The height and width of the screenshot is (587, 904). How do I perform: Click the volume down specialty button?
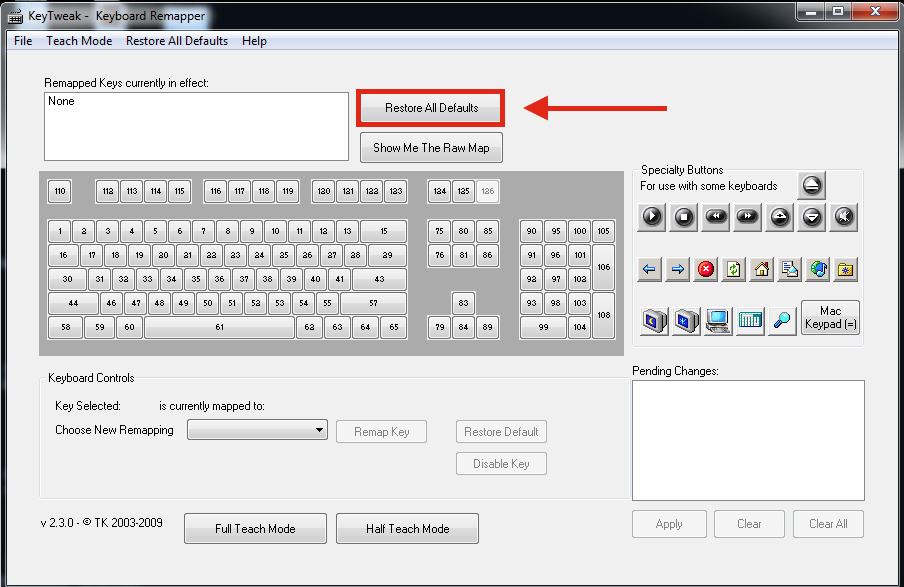[812, 217]
